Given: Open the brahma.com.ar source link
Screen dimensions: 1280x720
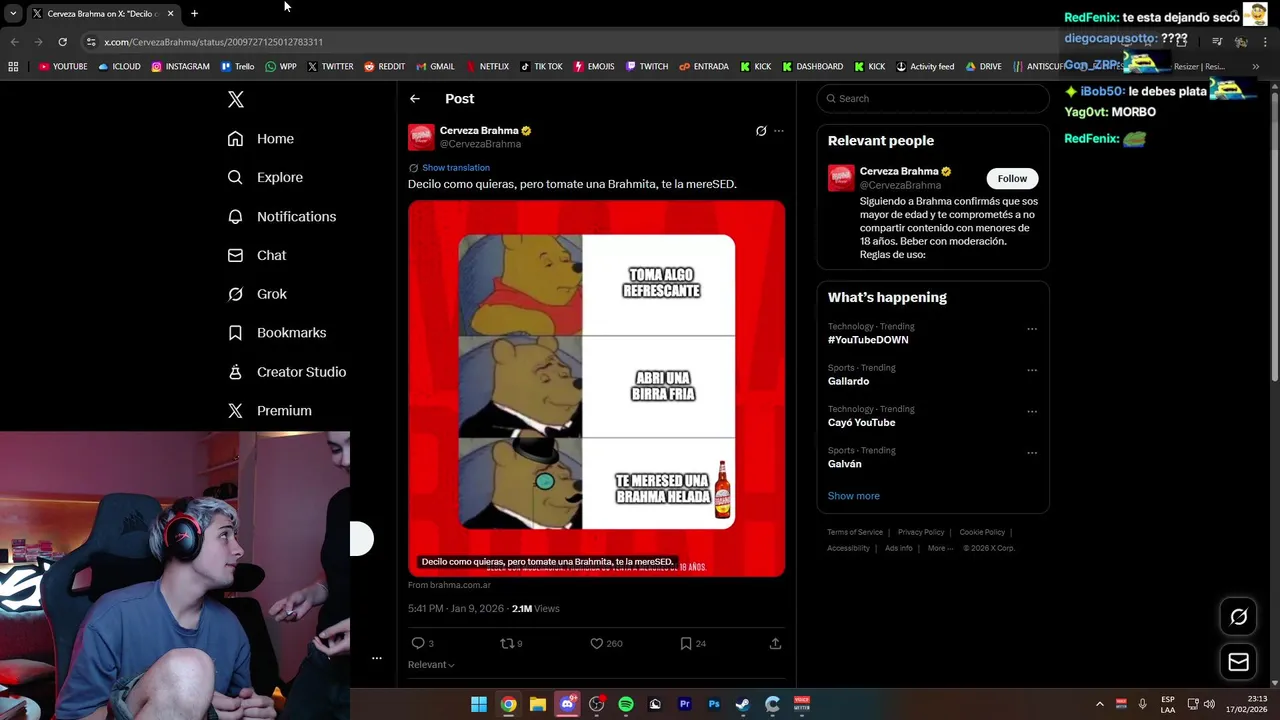Looking at the screenshot, I should [x=449, y=585].
